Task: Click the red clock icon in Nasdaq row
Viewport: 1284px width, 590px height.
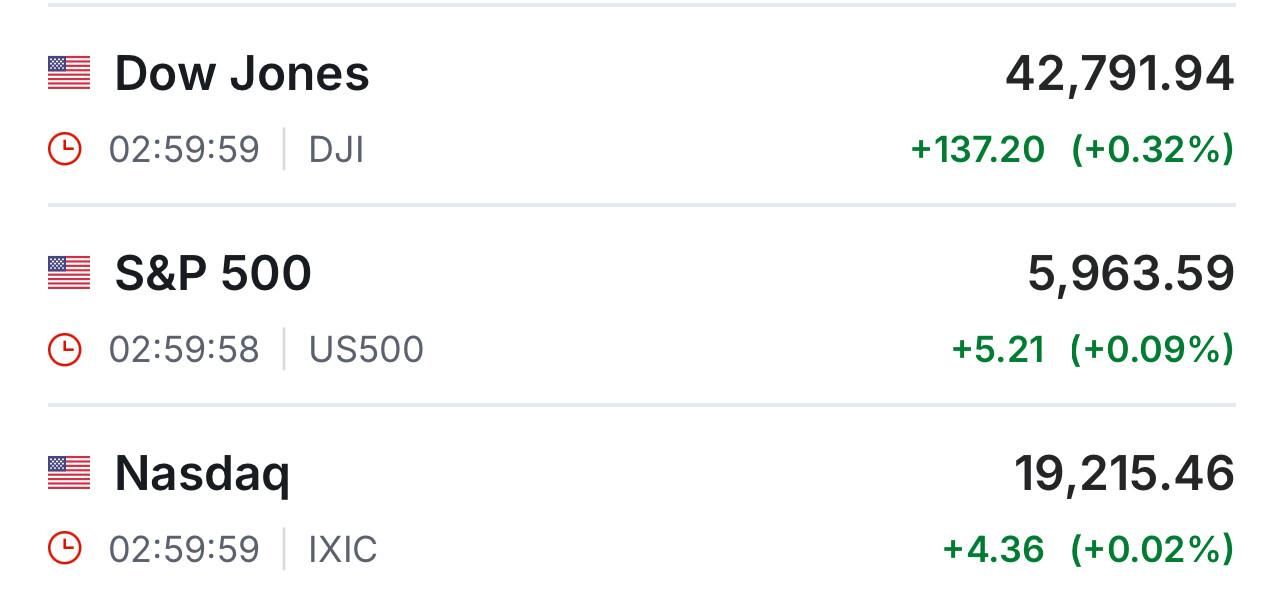Action: pyautogui.click(x=65, y=550)
